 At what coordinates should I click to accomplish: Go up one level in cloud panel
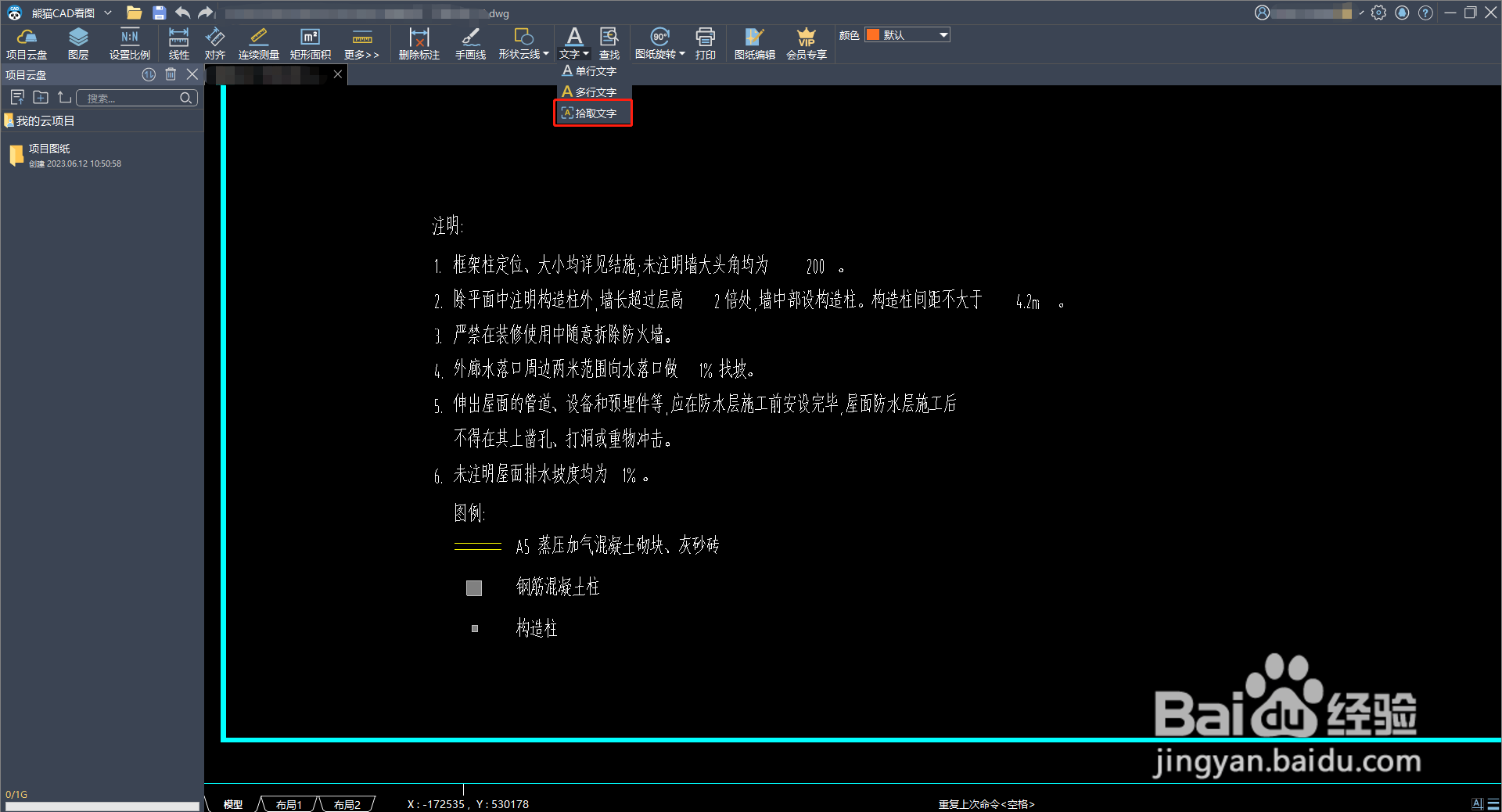pyautogui.click(x=64, y=98)
